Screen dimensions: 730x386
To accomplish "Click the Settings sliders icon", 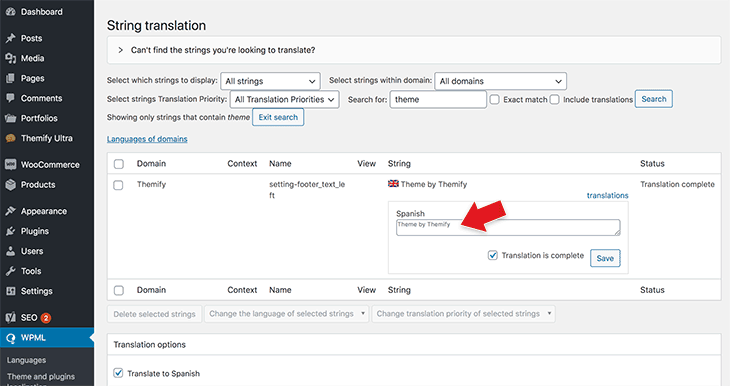I will (x=10, y=291).
